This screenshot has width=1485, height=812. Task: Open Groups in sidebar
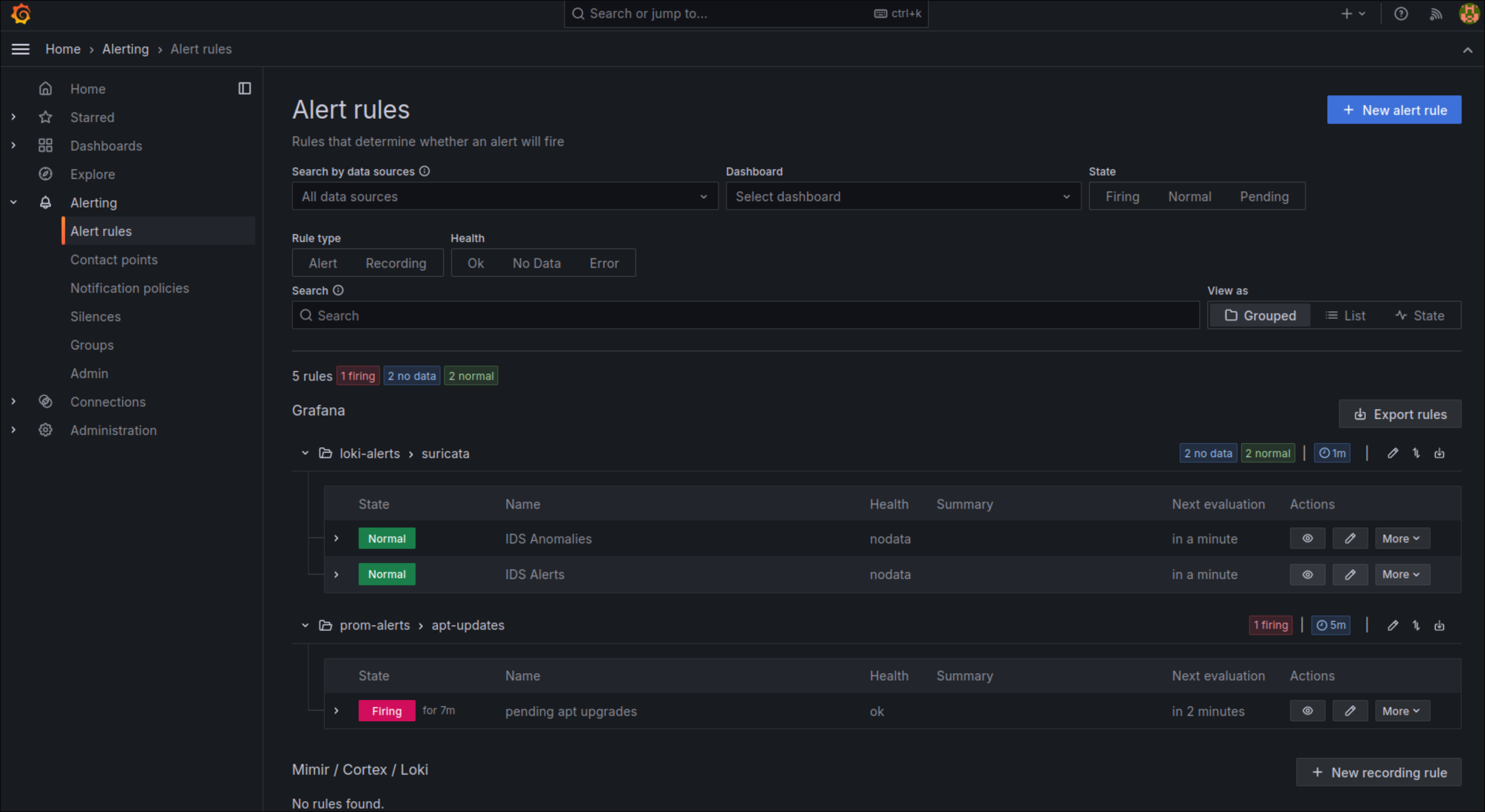[92, 345]
